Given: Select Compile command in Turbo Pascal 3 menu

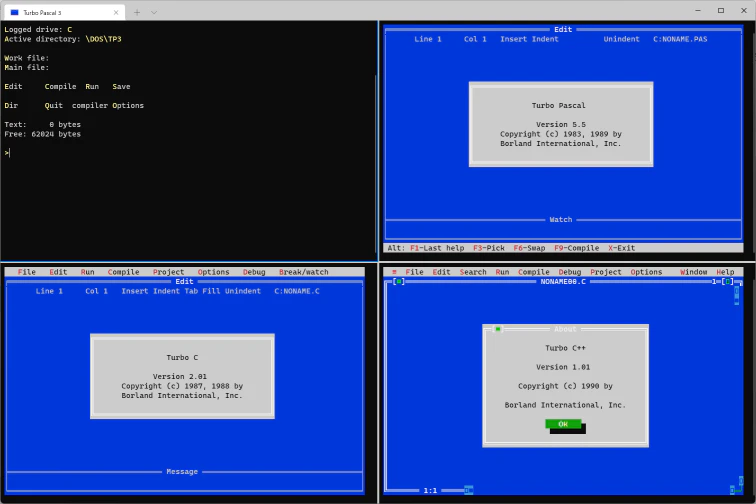Looking at the screenshot, I should [x=60, y=86].
